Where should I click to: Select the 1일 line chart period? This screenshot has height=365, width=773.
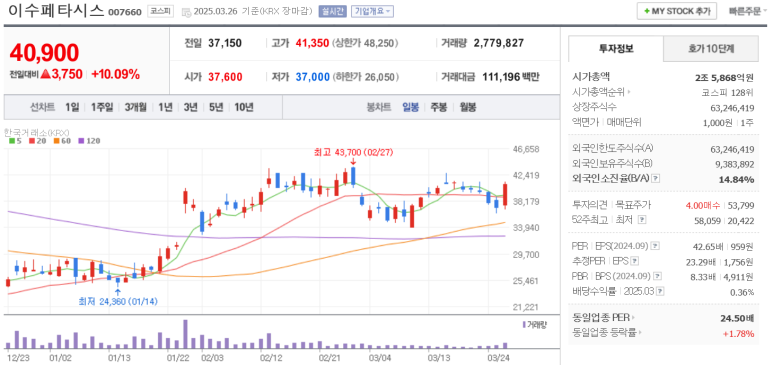(x=71, y=107)
